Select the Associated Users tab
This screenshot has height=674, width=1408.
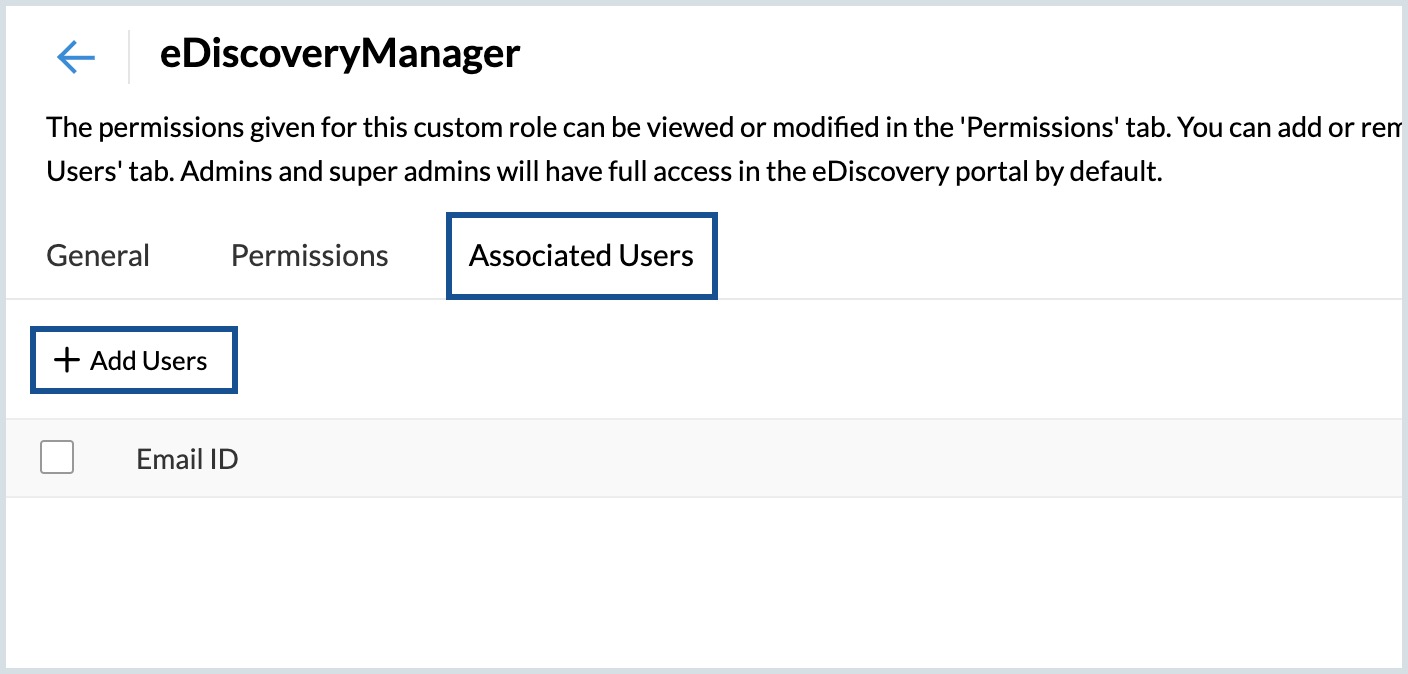(581, 255)
